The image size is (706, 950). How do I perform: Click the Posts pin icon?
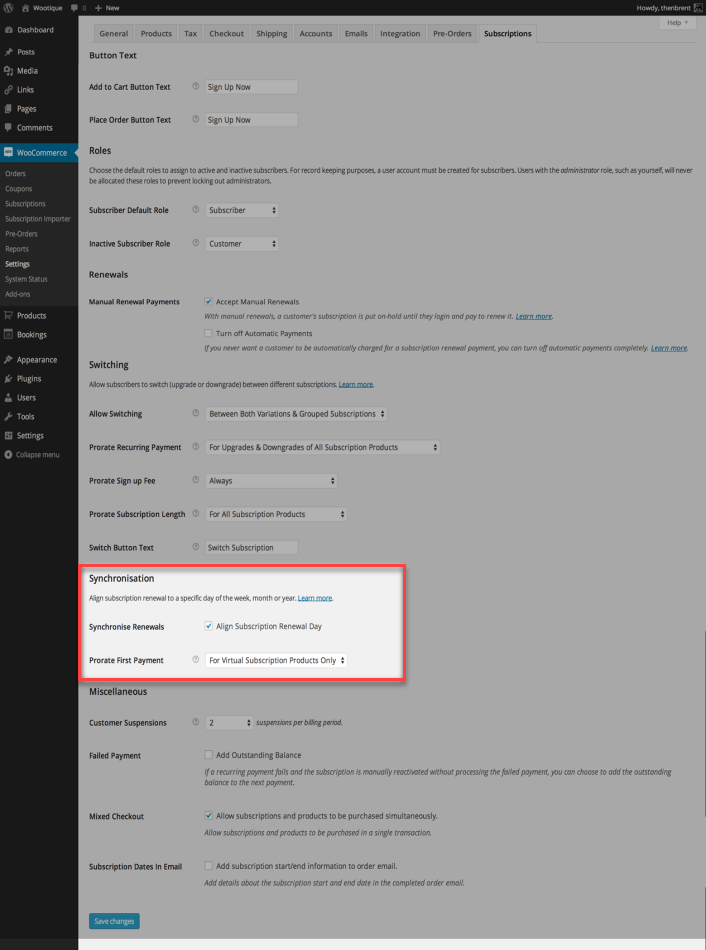coord(8,52)
